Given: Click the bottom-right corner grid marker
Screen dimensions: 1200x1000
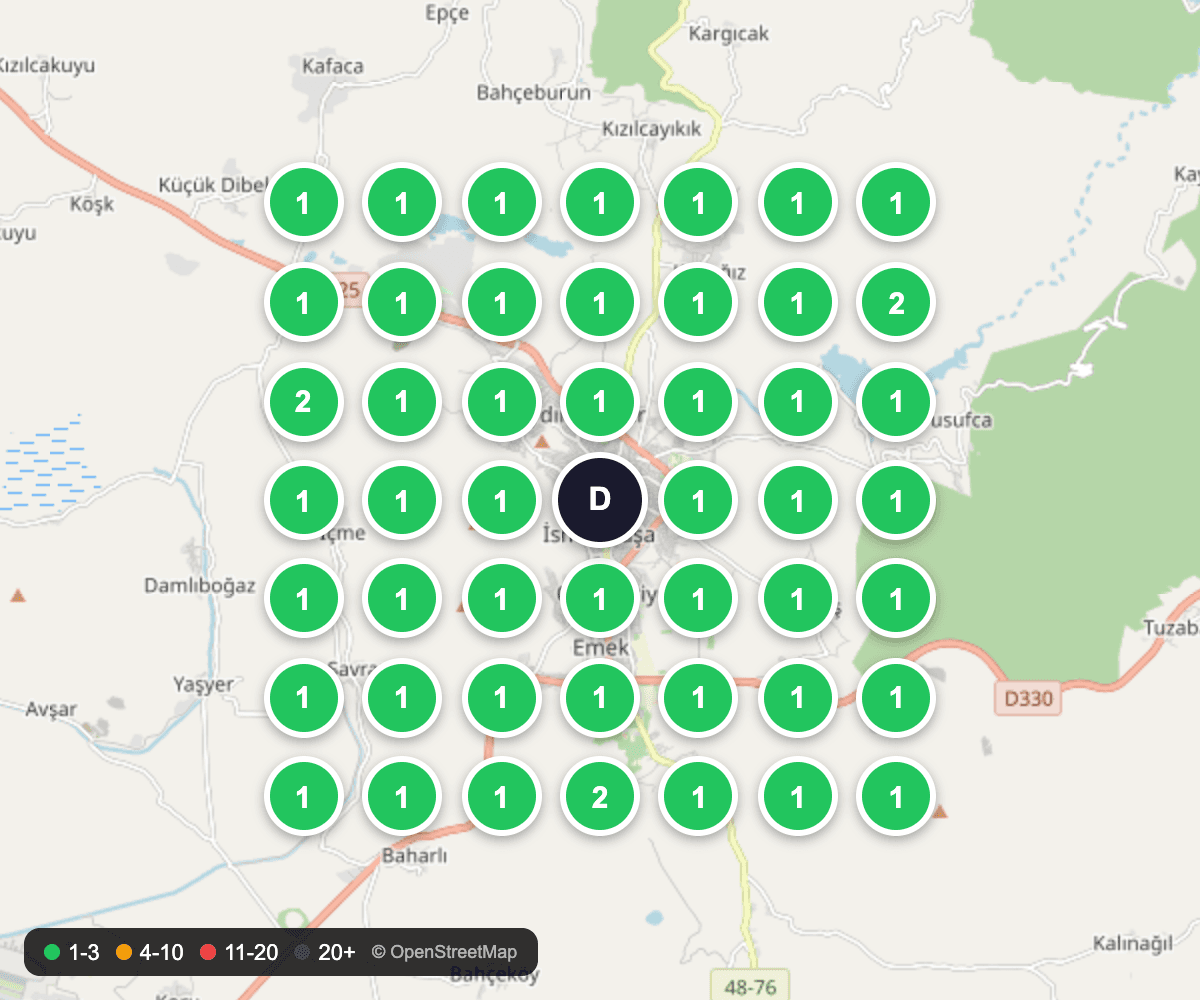Looking at the screenshot, I should click(x=896, y=797).
